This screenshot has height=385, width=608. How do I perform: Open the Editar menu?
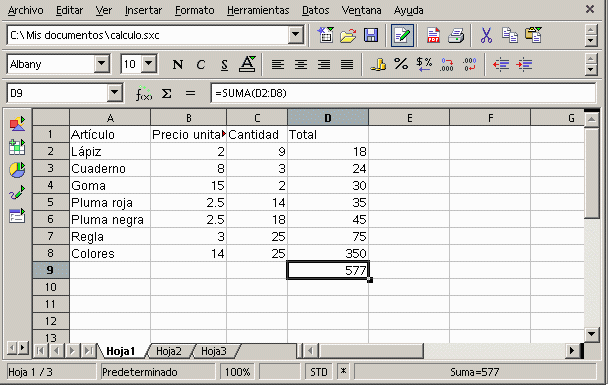point(69,10)
